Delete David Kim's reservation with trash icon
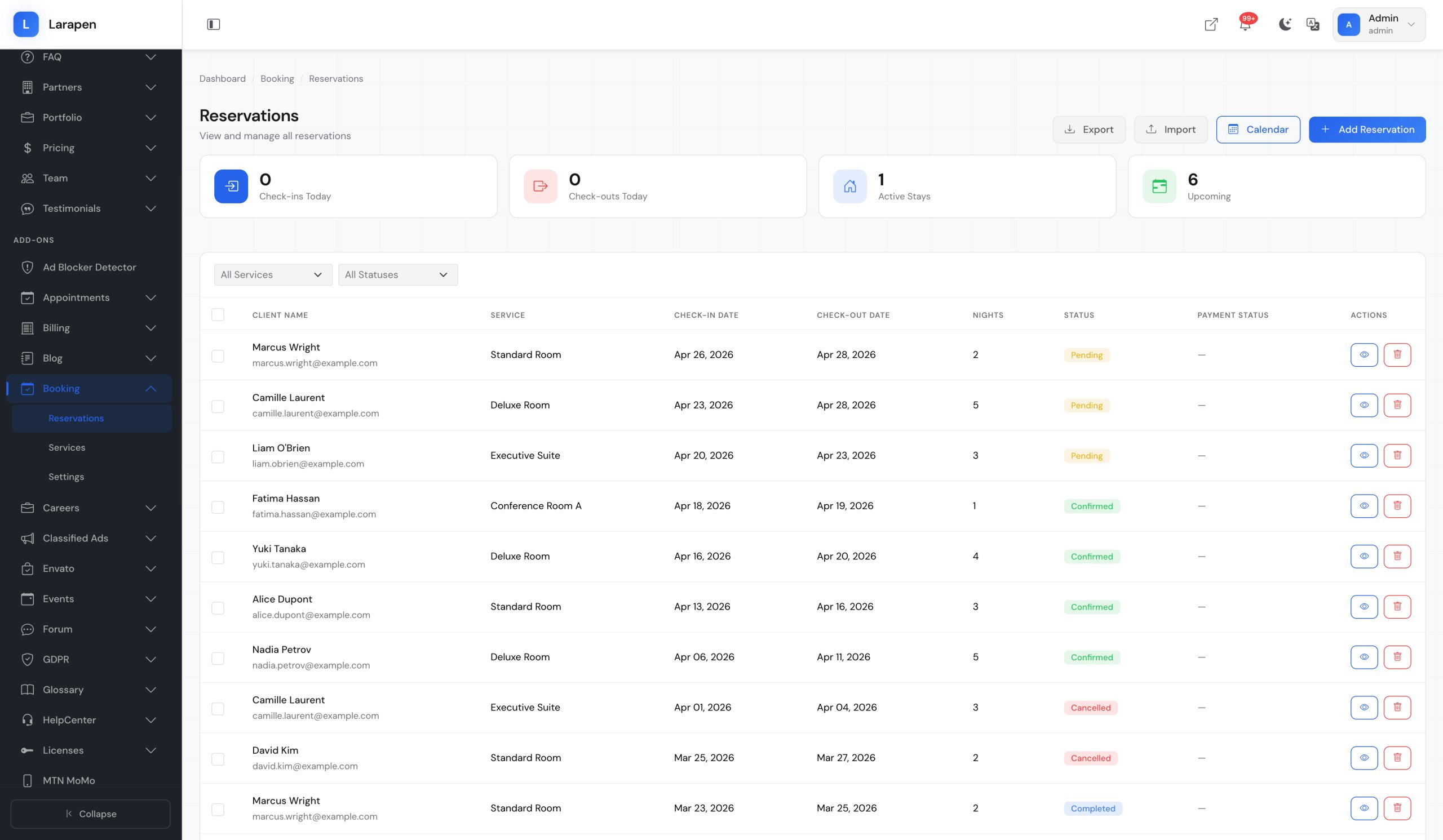This screenshot has width=1443, height=840. click(x=1397, y=758)
